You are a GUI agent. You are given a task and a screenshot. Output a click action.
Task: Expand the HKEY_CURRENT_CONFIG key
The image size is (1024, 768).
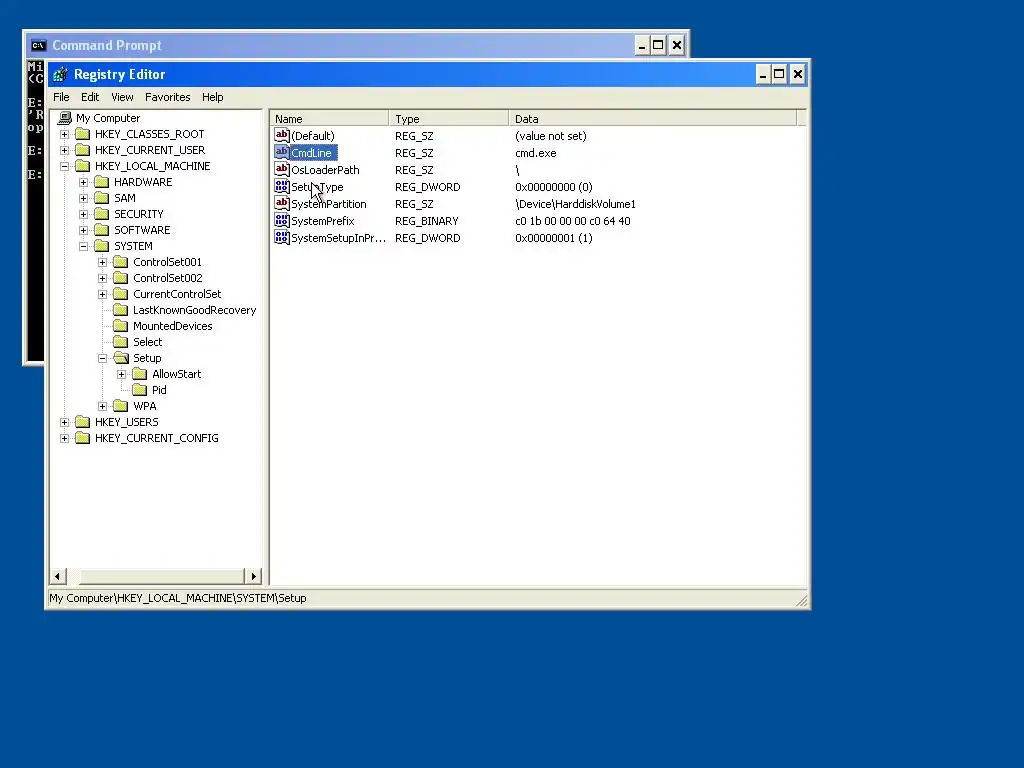[x=64, y=438]
